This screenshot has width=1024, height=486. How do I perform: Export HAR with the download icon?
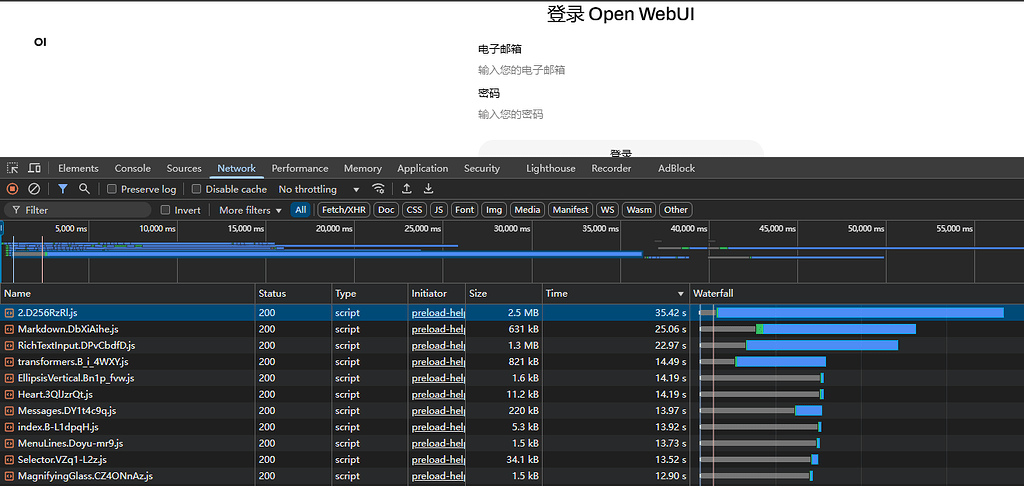click(x=428, y=189)
